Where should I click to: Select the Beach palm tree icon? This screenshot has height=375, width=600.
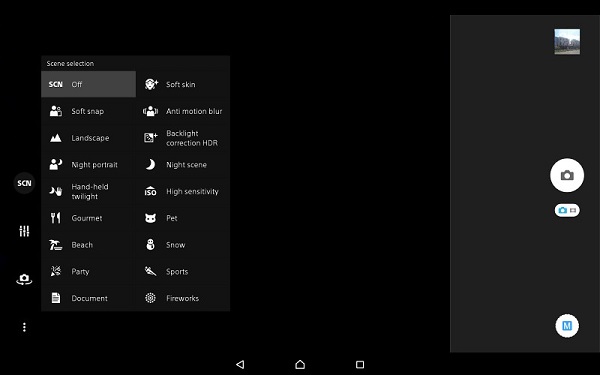coord(56,245)
